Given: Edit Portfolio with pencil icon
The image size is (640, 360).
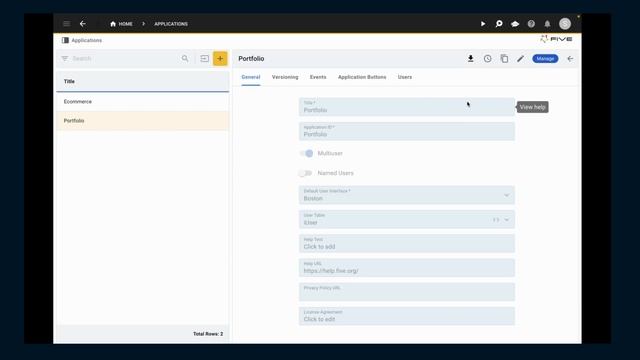Looking at the screenshot, I should click(520, 58).
